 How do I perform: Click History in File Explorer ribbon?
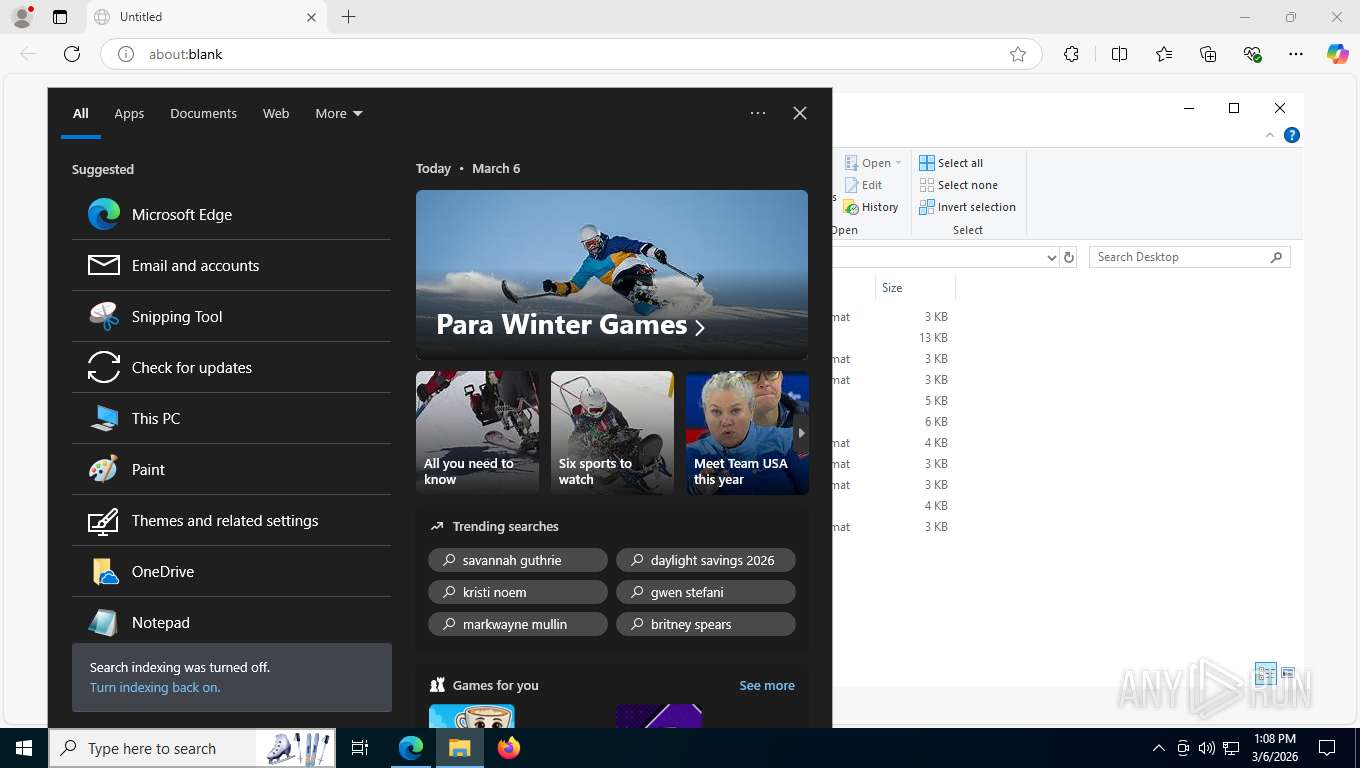(871, 207)
